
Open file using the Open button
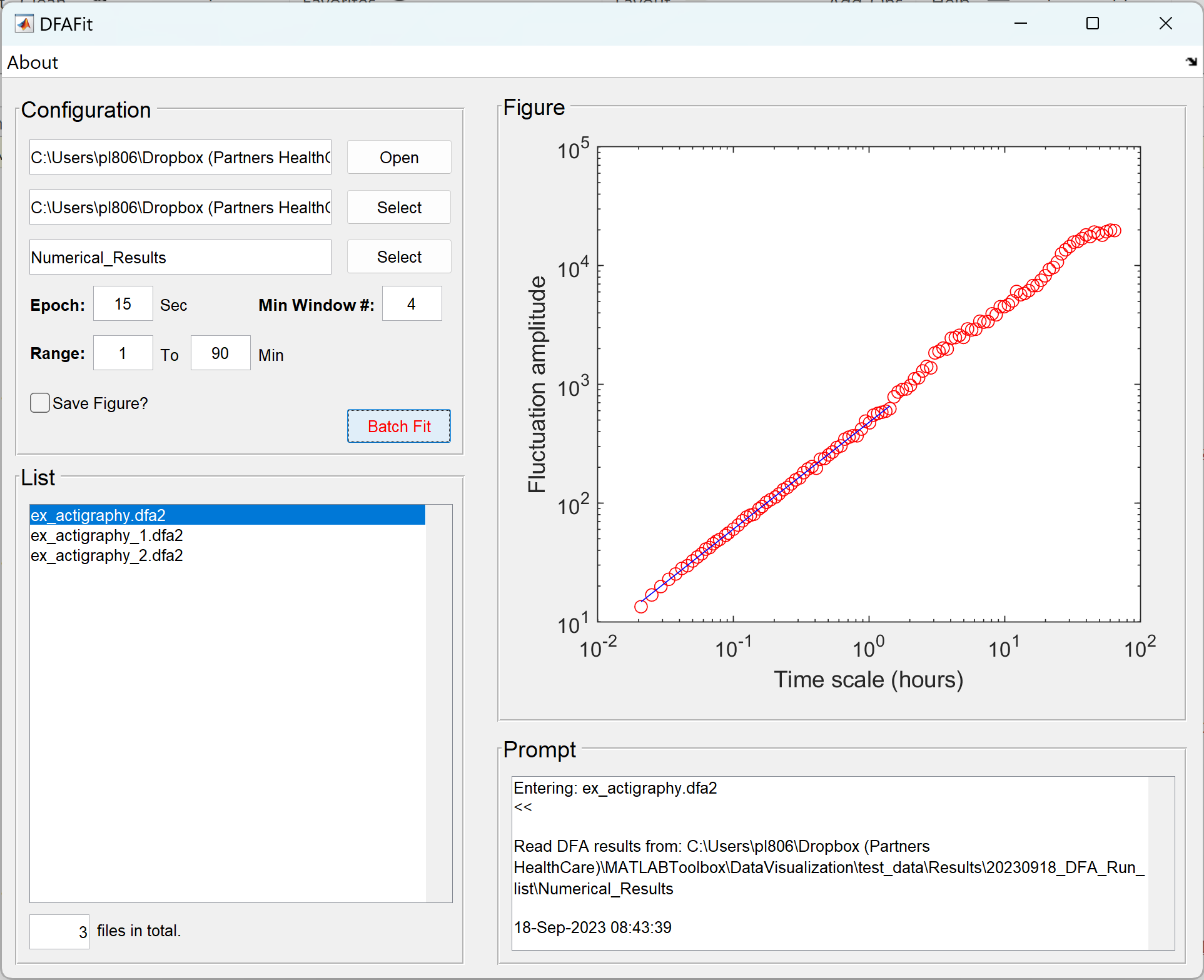tap(399, 157)
